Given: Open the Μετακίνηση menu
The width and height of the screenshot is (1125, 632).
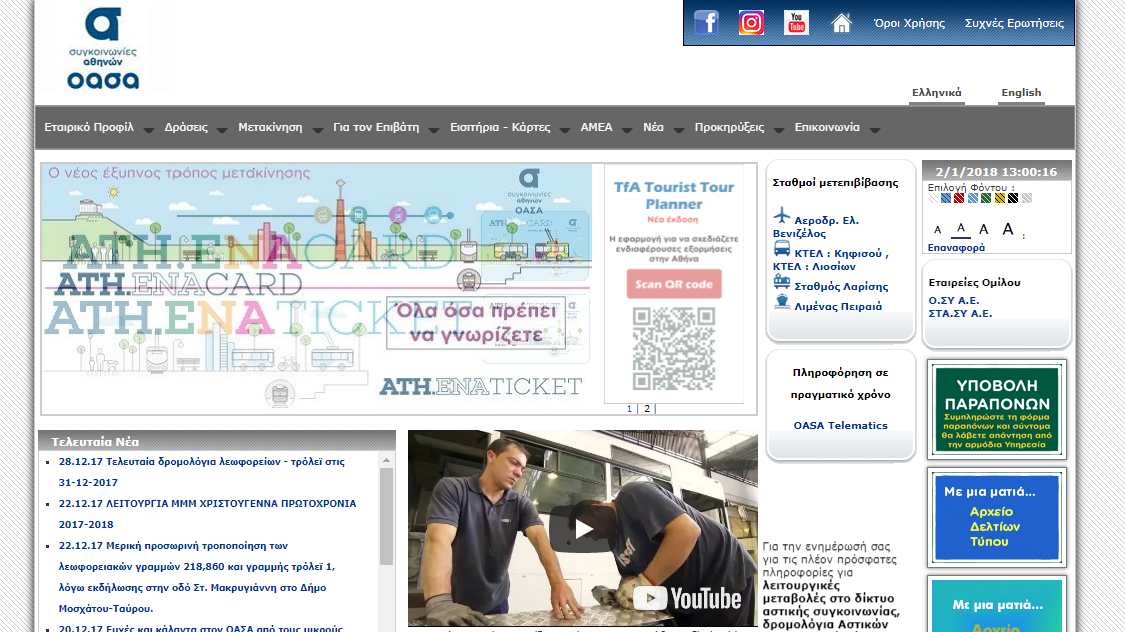Looking at the screenshot, I should (x=270, y=127).
